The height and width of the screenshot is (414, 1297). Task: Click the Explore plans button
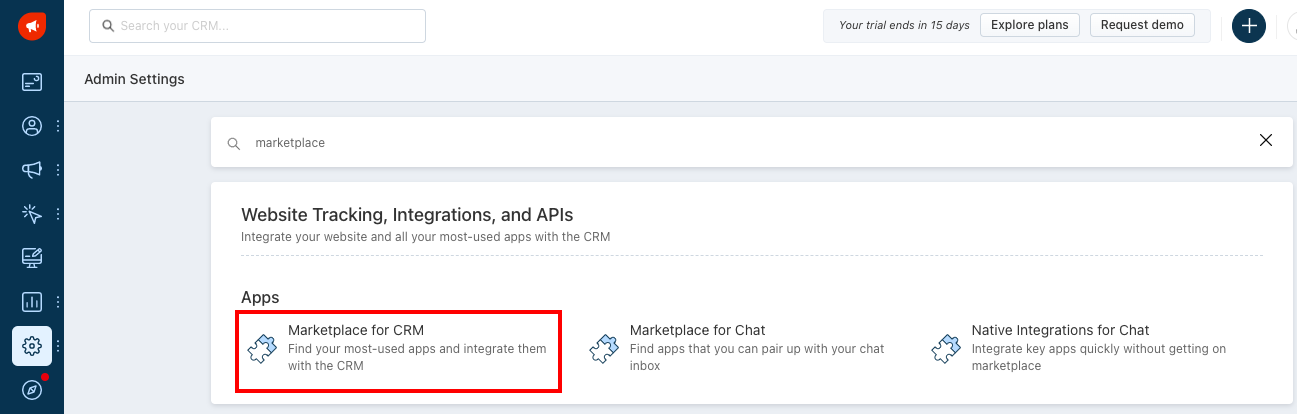tap(1030, 25)
